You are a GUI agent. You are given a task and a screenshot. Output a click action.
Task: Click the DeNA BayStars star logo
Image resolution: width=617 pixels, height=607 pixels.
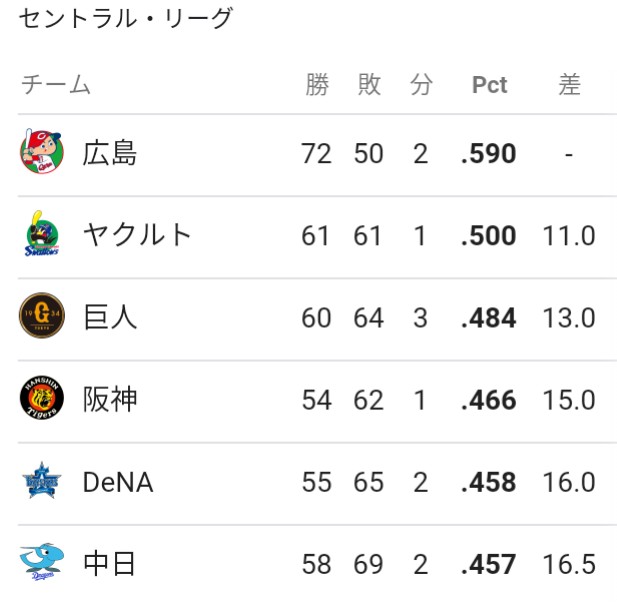[42, 480]
